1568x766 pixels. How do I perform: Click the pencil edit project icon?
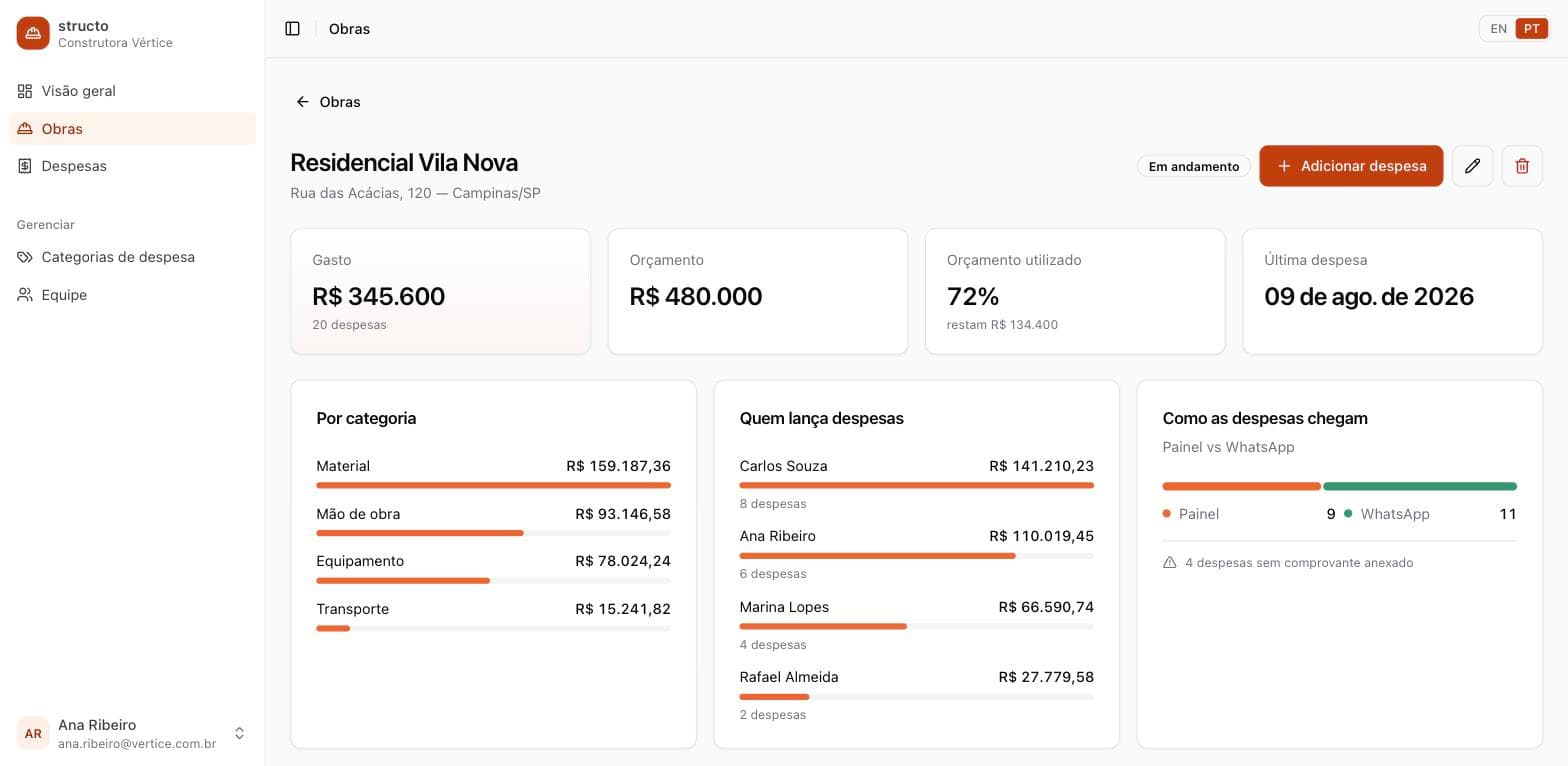(x=1472, y=166)
